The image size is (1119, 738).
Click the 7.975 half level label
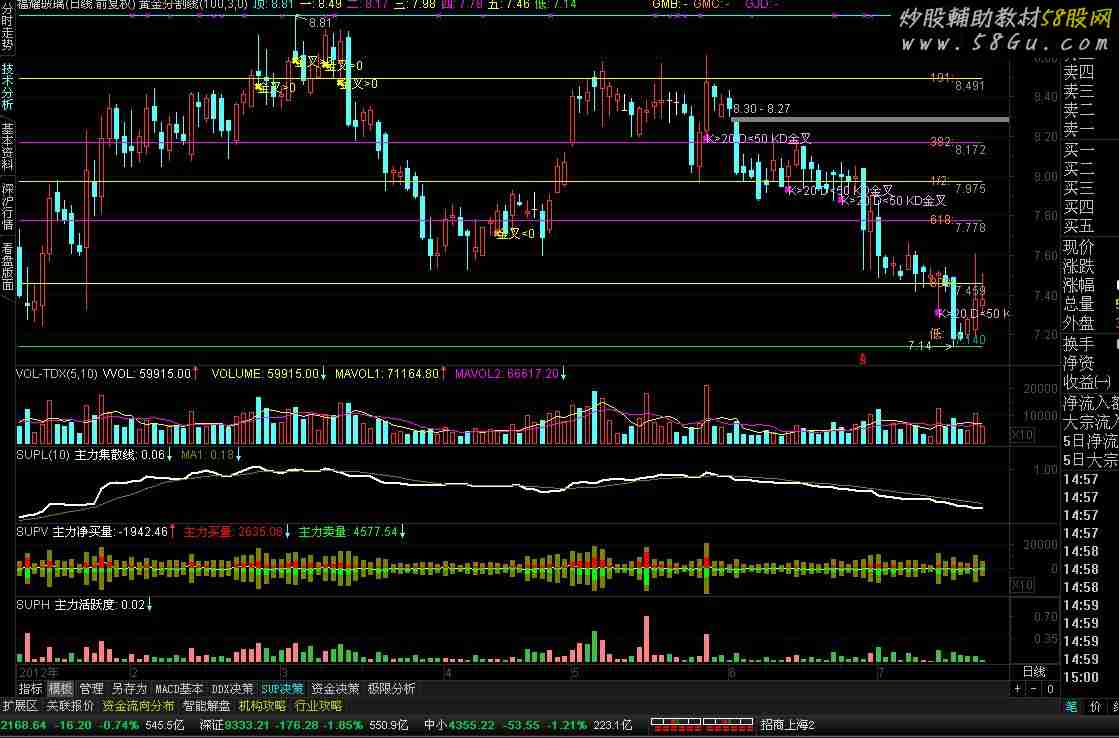pos(970,188)
